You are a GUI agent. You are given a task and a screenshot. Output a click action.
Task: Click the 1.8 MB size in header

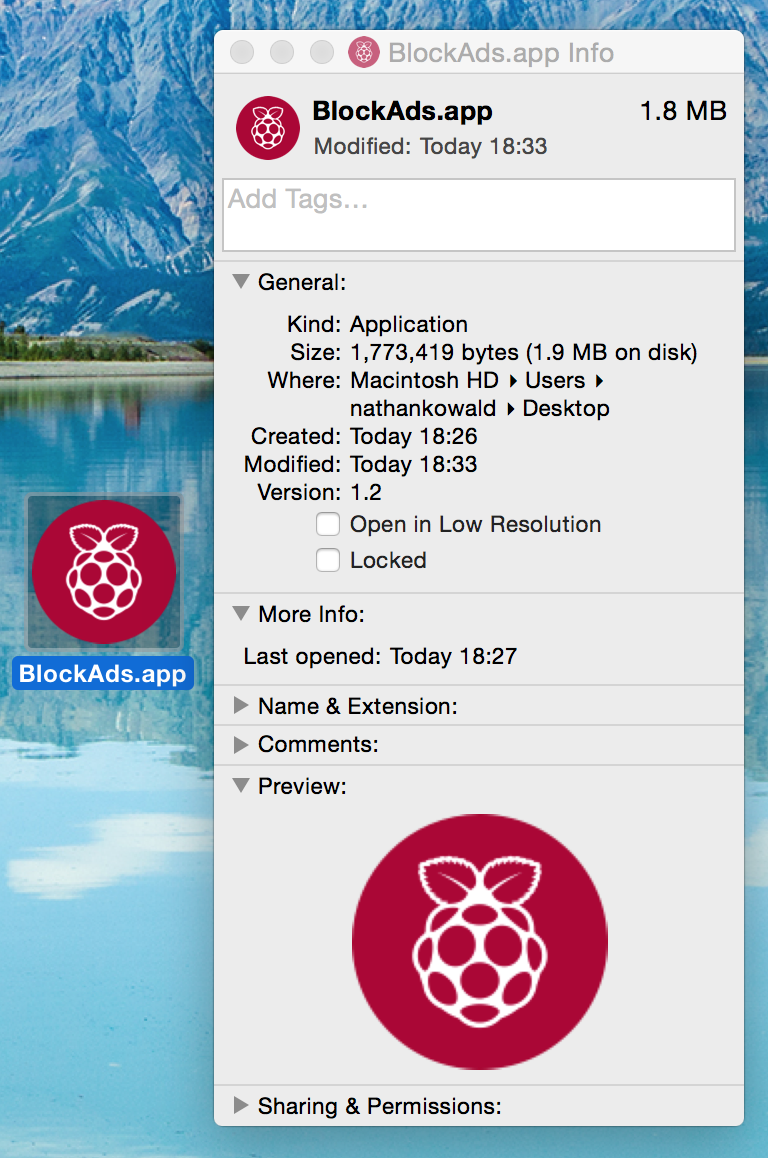tap(683, 111)
